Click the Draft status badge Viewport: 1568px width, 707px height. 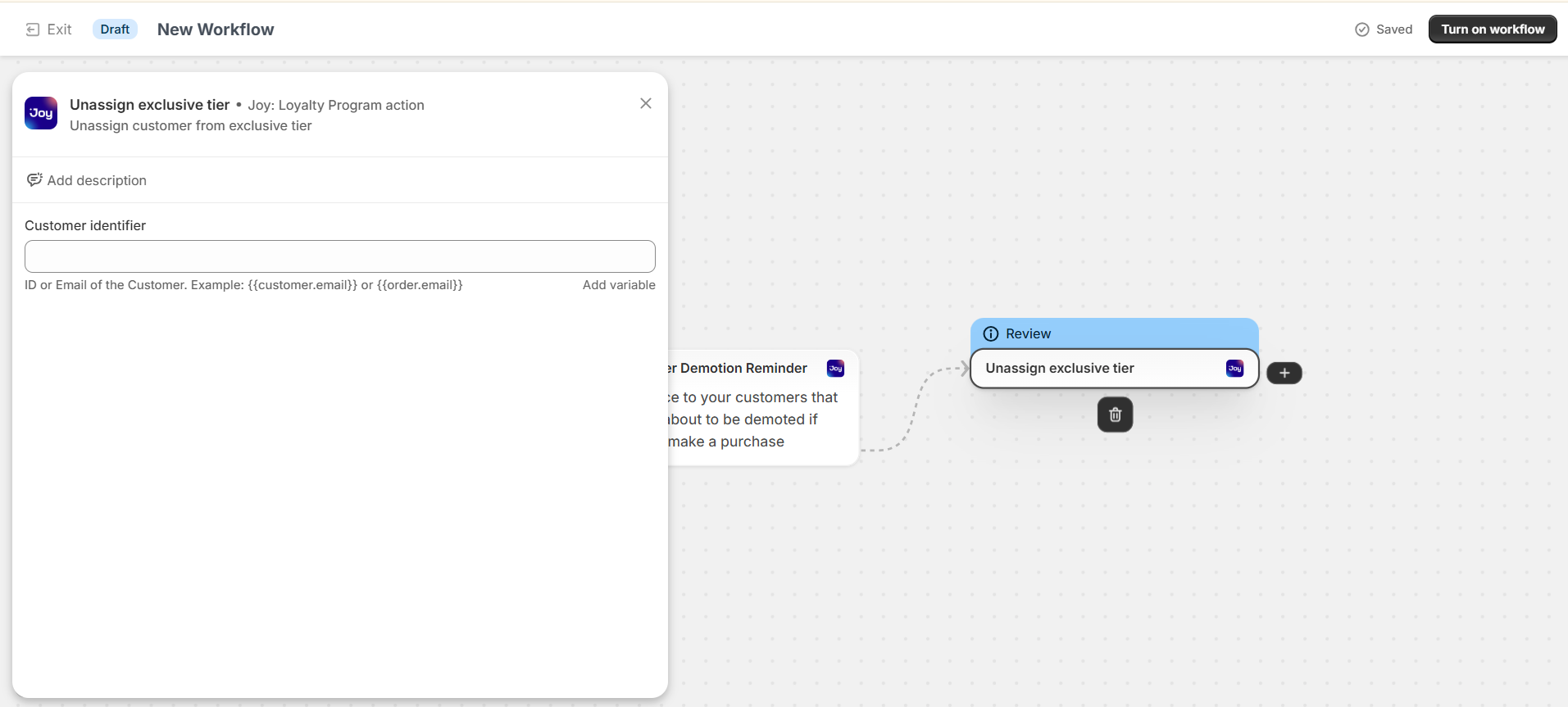tap(115, 29)
